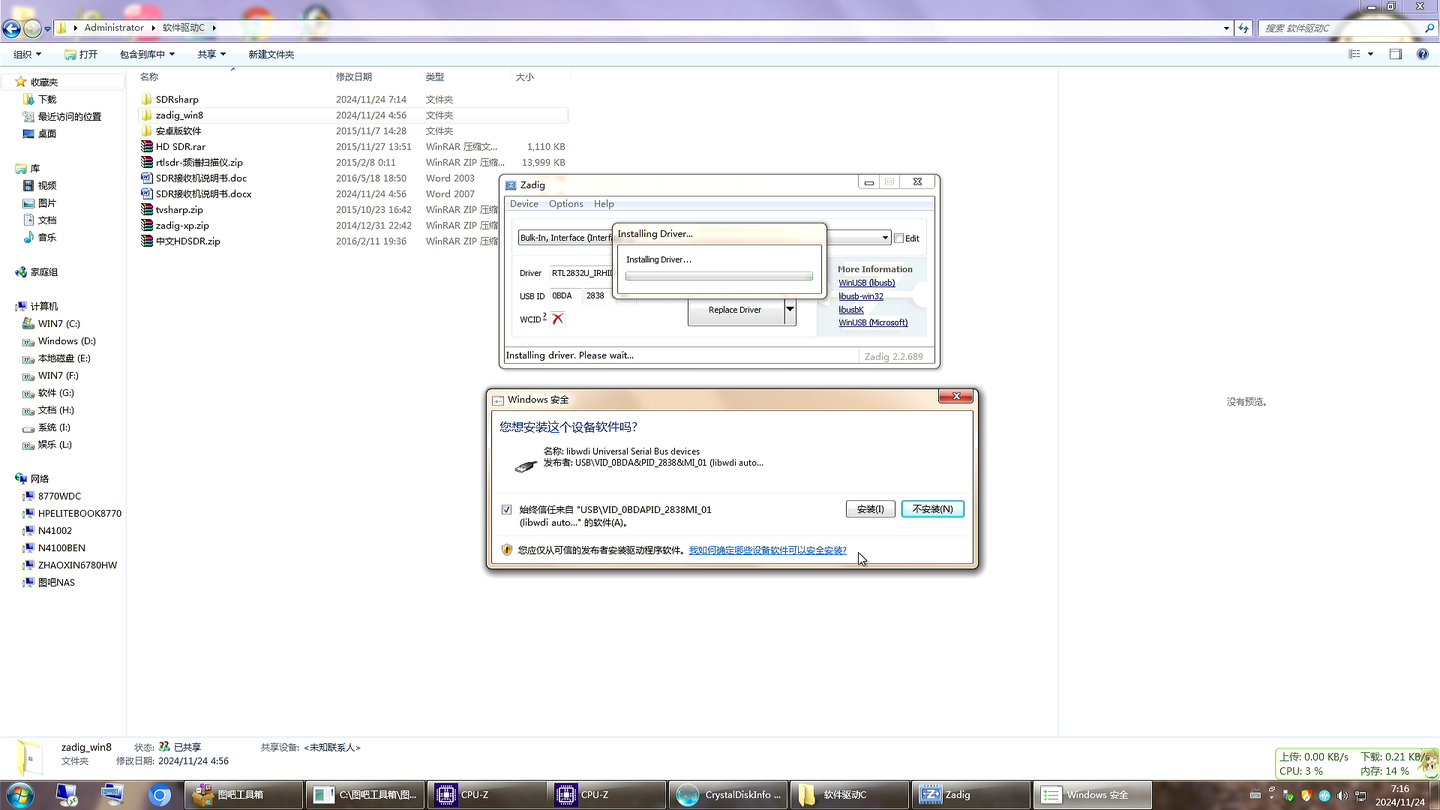This screenshot has width=1440, height=810.
Task: Select the rtlsdr-频谱扫描仪.zip archive
Action: coord(199,162)
